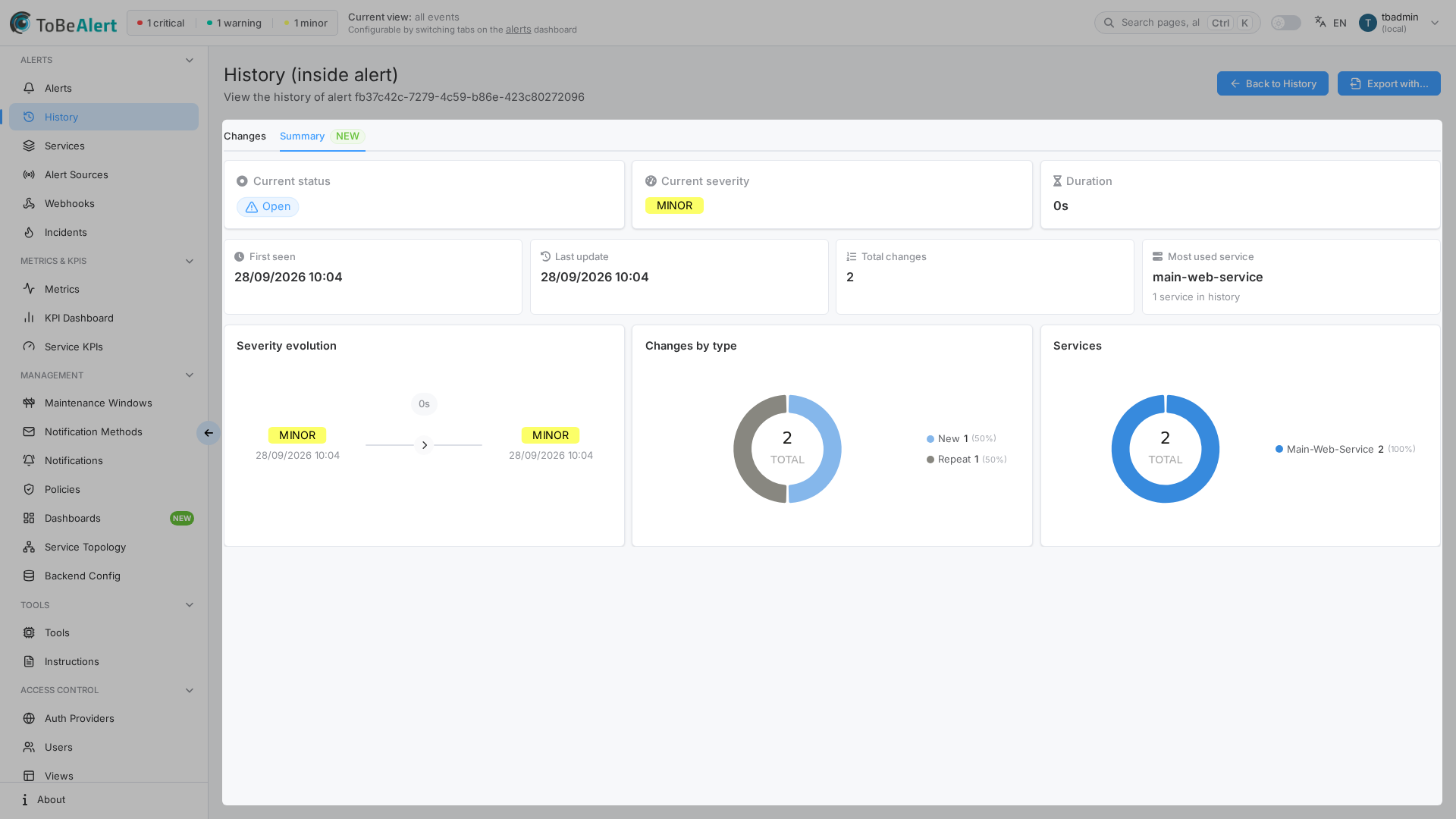Click the Users people icon
The image size is (1456, 819).
click(x=29, y=747)
